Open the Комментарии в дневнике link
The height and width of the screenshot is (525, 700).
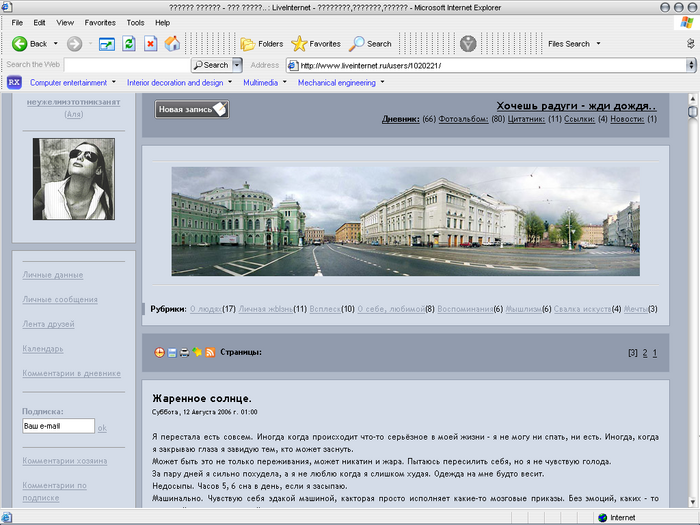coord(71,373)
